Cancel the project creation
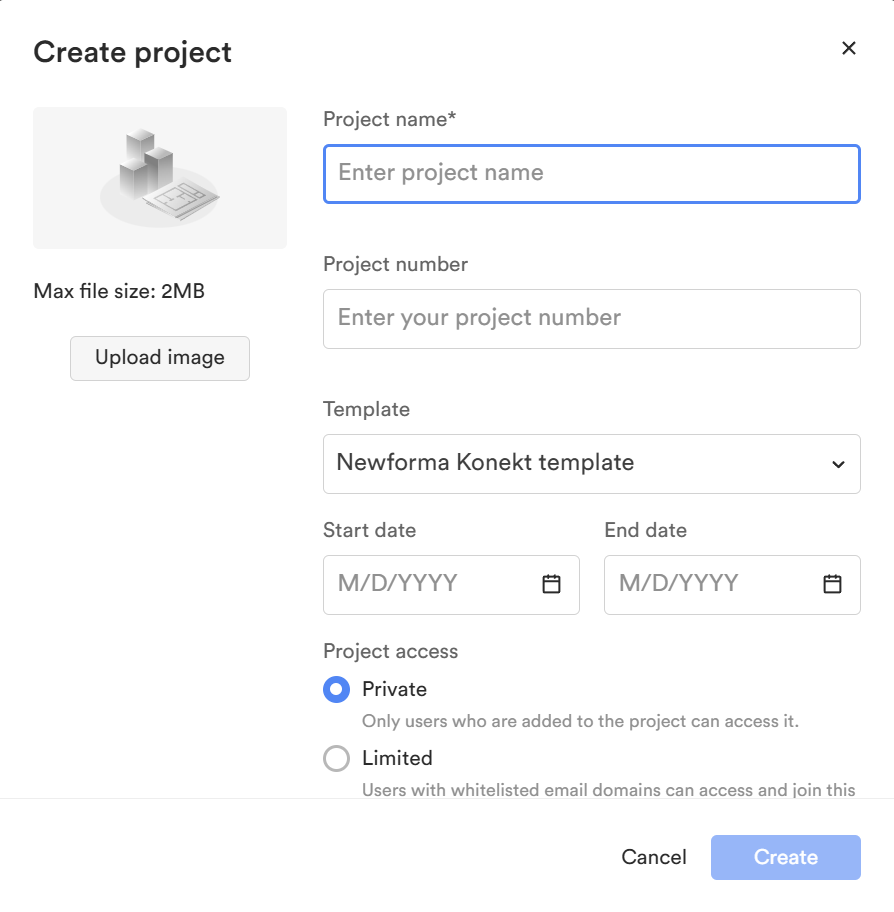The image size is (894, 912). click(654, 857)
